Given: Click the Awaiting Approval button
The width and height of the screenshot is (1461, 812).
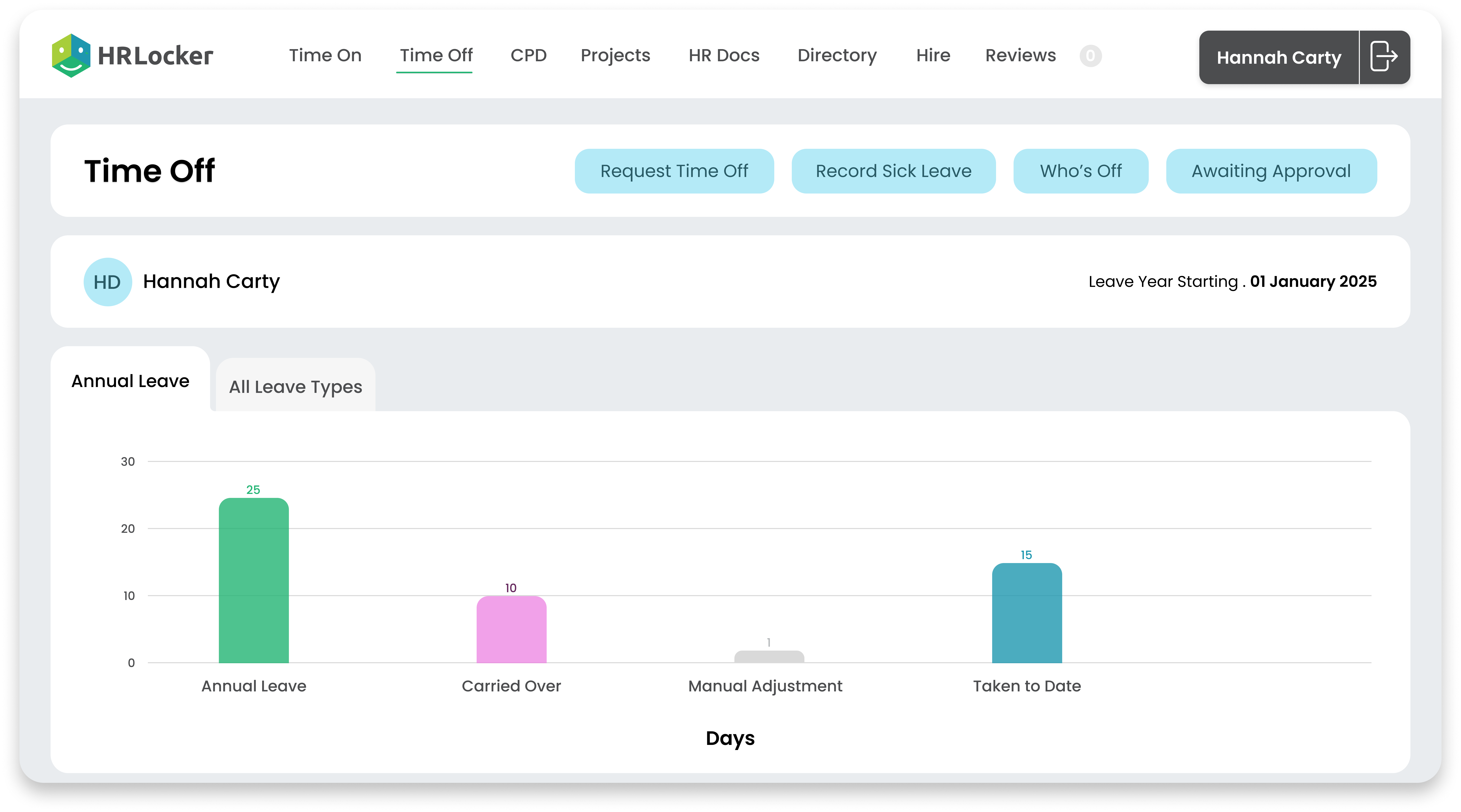Looking at the screenshot, I should pos(1271,171).
